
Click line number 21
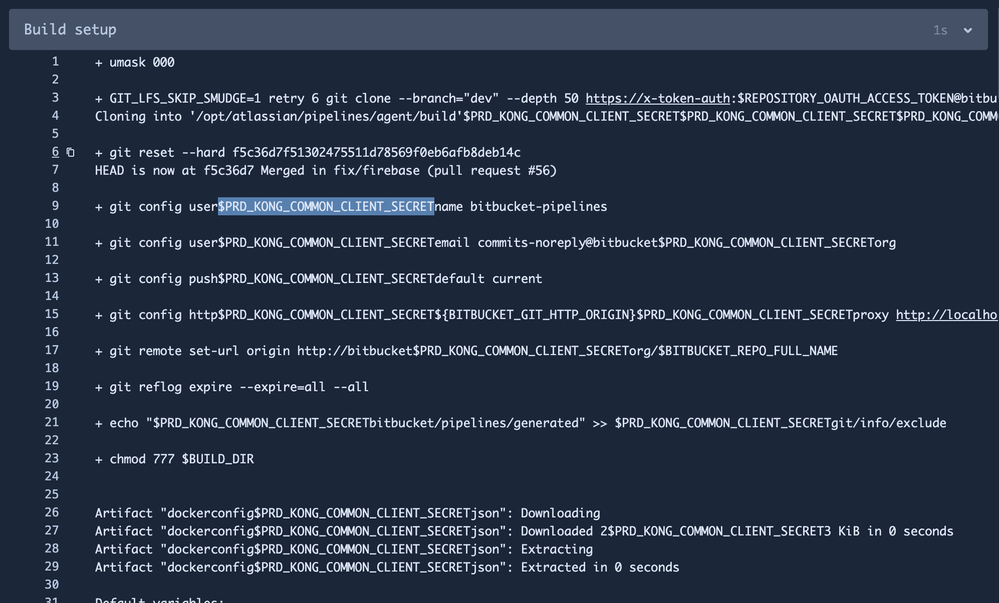[x=52, y=422]
